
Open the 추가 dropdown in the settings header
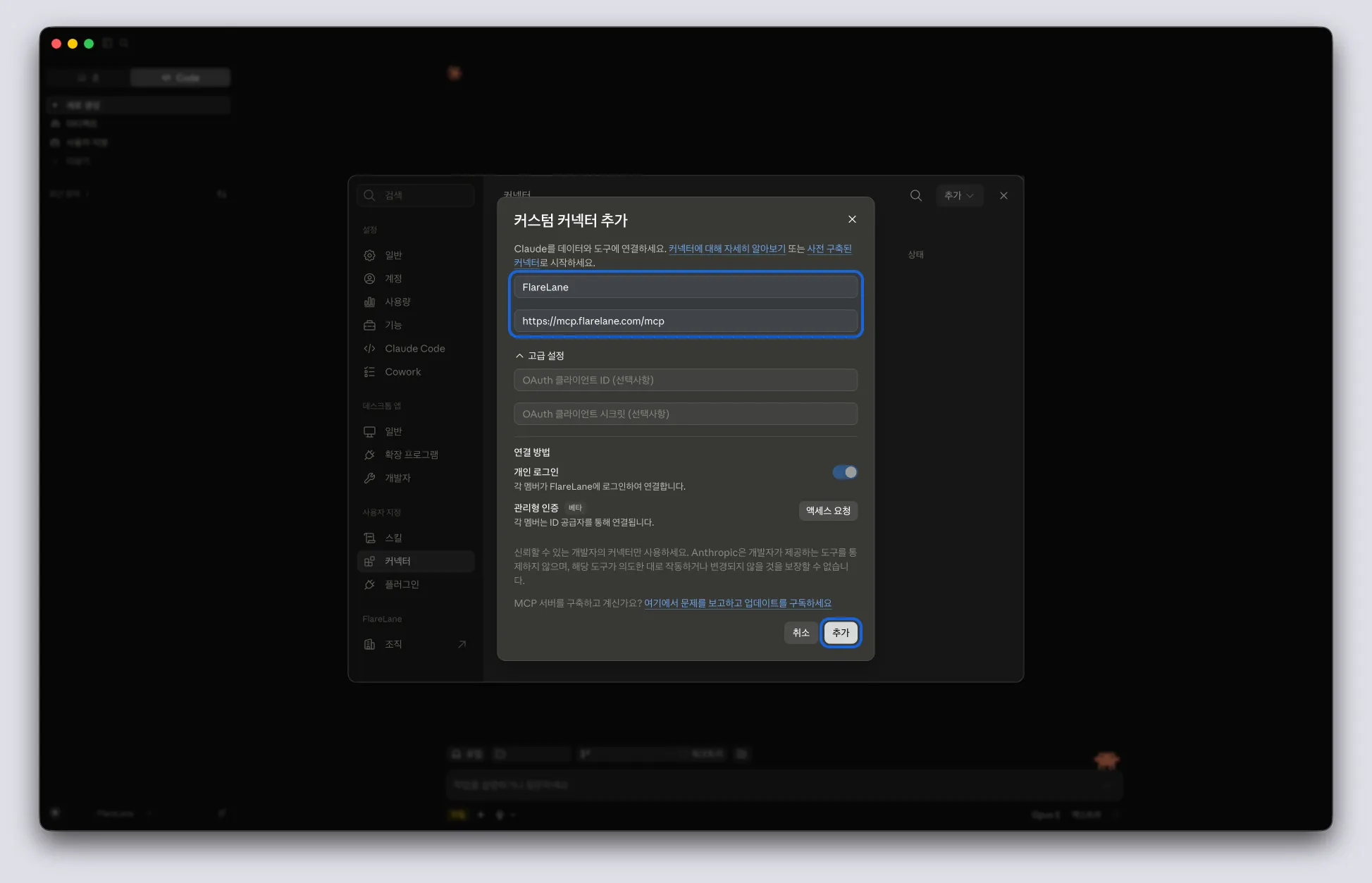959,195
